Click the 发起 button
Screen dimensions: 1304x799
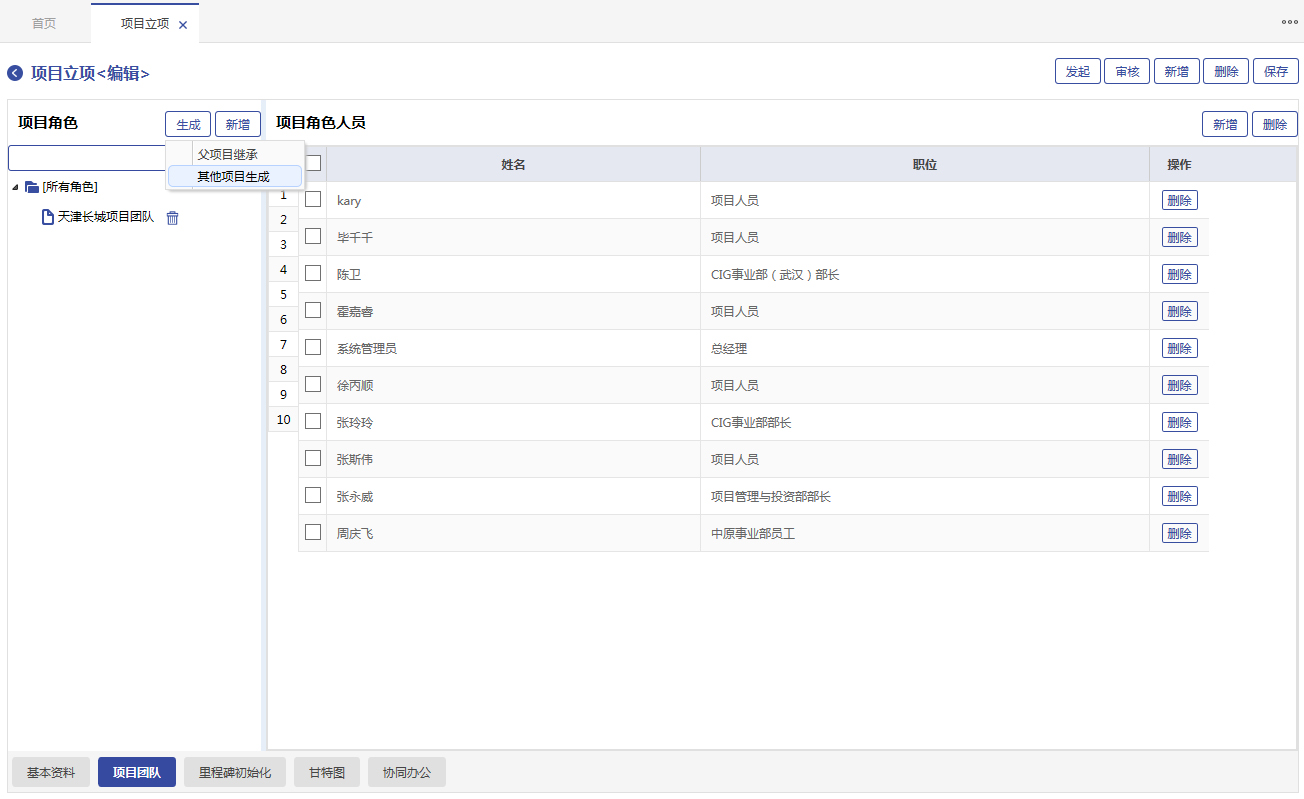1077,72
